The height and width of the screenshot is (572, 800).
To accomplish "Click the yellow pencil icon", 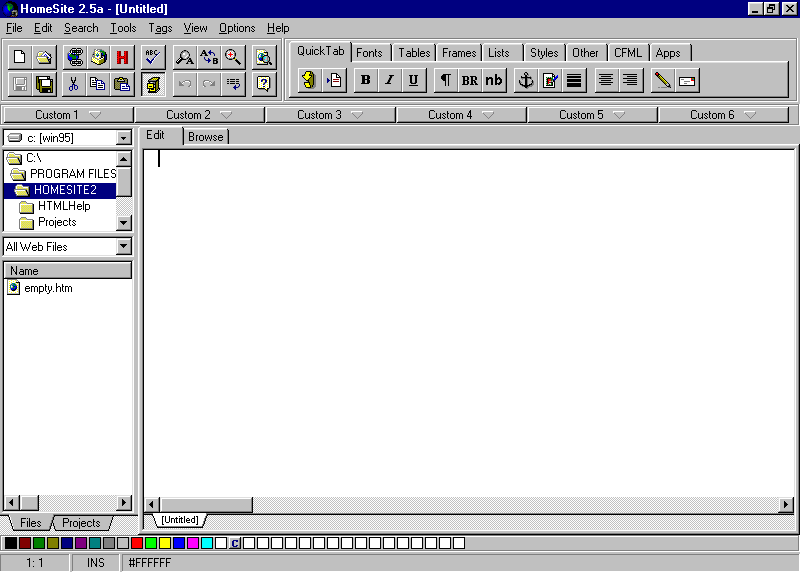I will 662,80.
